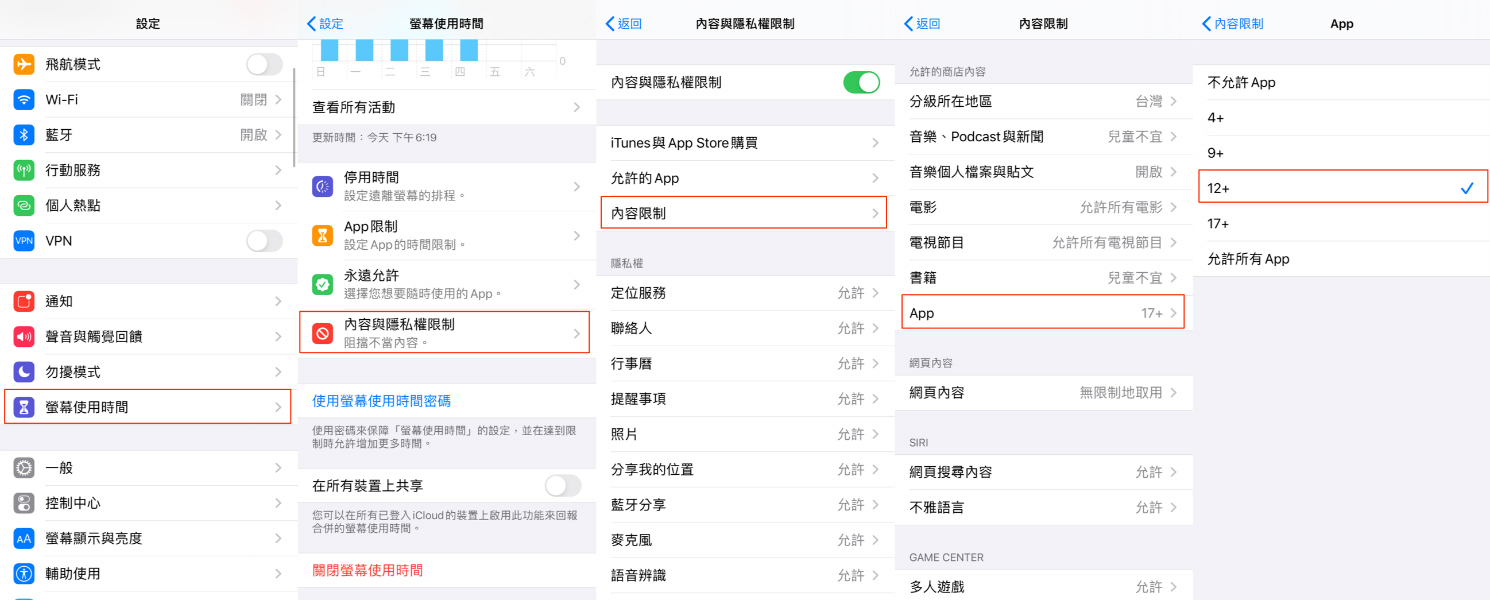Open the 網頁內容 無限制地取用 row
The height and width of the screenshot is (600, 1490).
(1043, 393)
